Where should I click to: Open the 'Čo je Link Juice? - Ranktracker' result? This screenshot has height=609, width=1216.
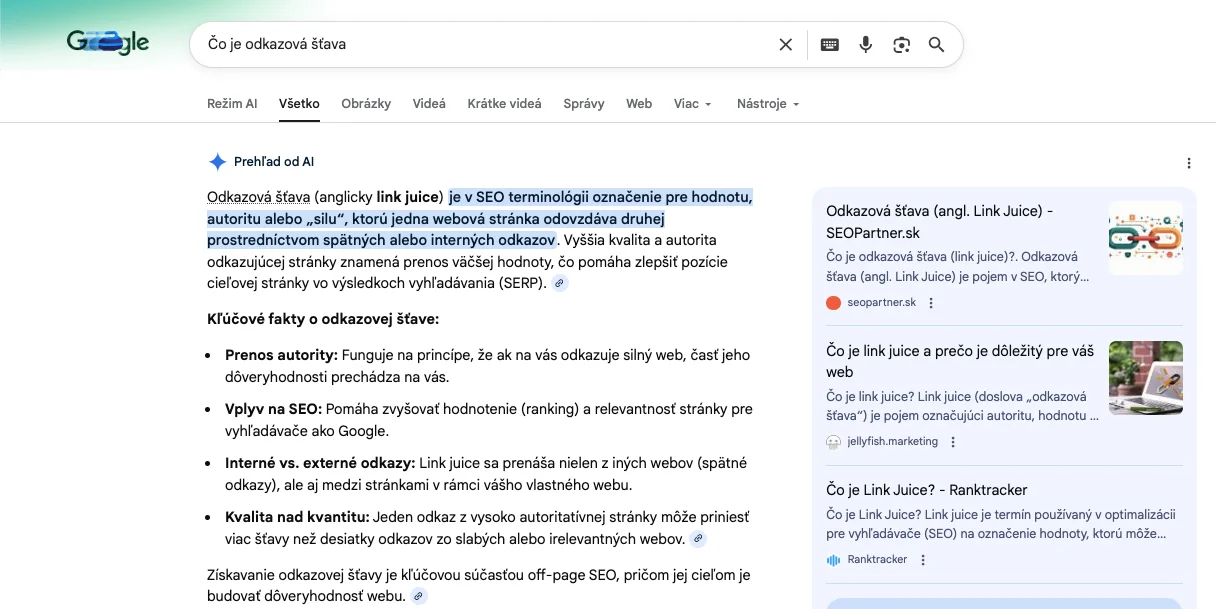tap(927, 490)
